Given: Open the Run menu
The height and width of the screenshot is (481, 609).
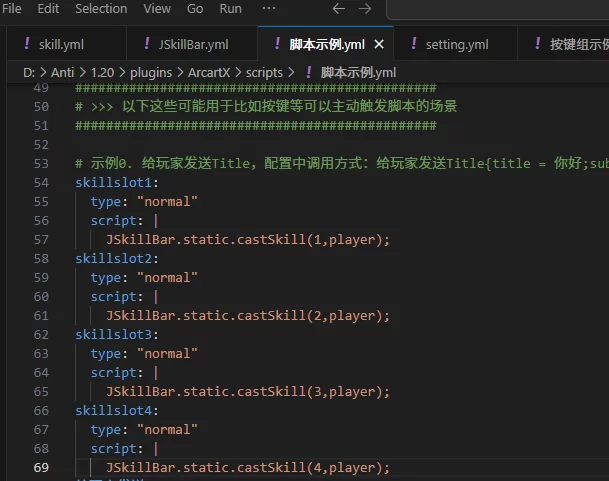Looking at the screenshot, I should 230,9.
